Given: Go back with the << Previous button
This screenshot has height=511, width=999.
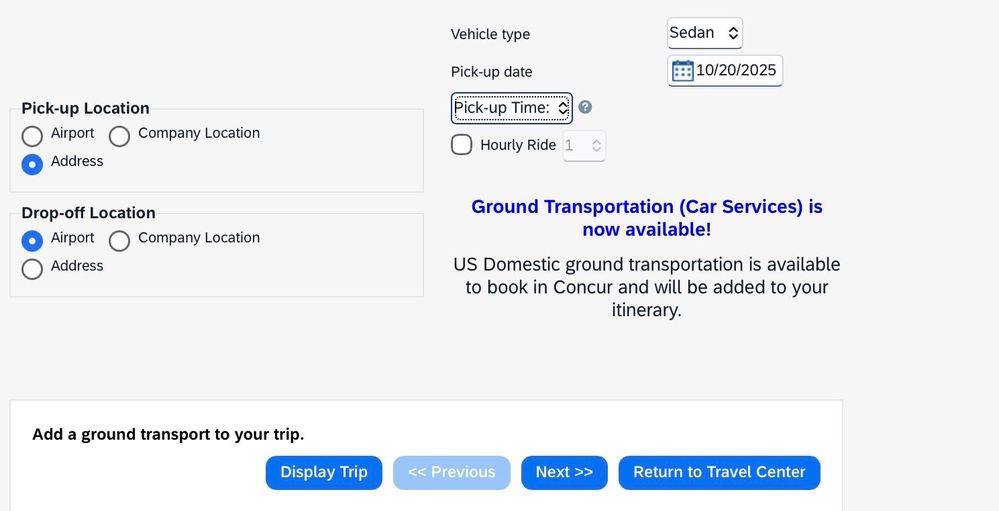Looking at the screenshot, I should [x=452, y=472].
